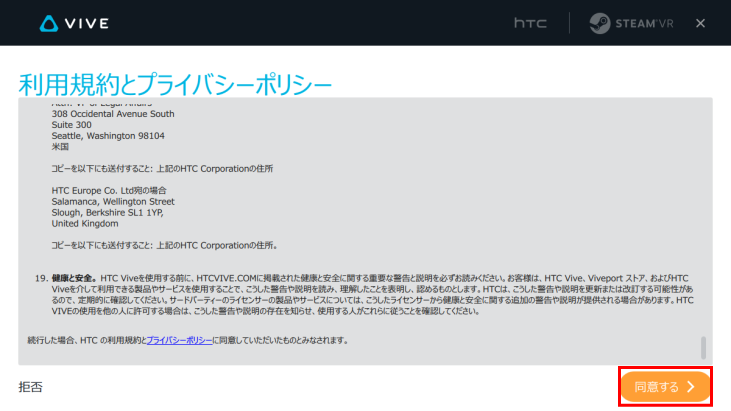Click the "Salamanca, Wellington Street" line
Viewport: 731px width, 411px height.
[x=113, y=202]
